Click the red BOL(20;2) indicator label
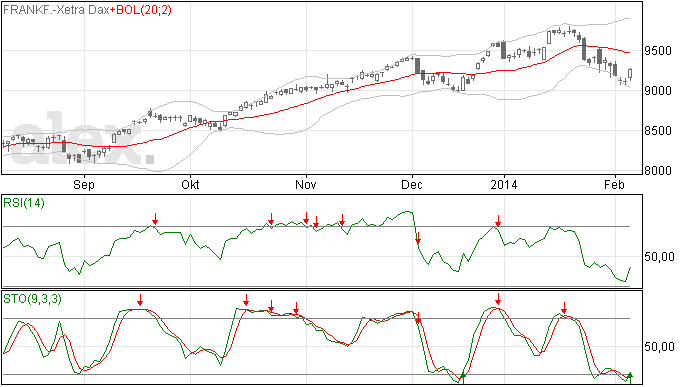Image resolution: width=690 pixels, height=387 pixels. [x=141, y=10]
